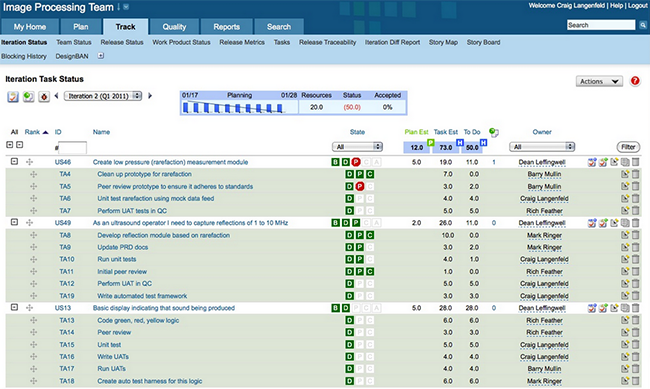
Task: Open the Iteration 2 (Q1 2011) dropdown
Action: click(x=103, y=96)
